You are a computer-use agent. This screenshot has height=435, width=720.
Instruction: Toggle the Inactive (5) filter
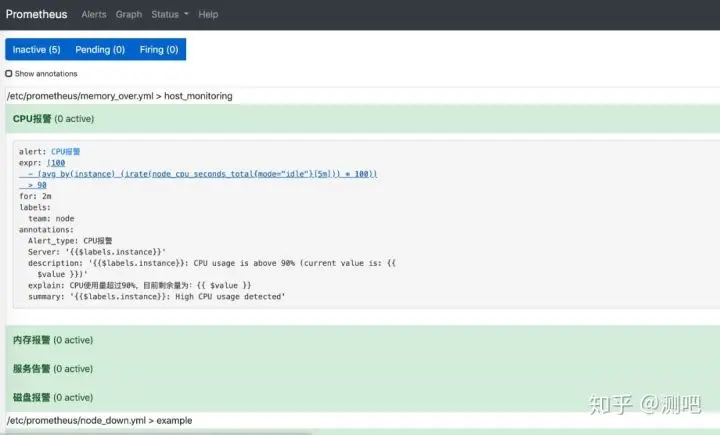pyautogui.click(x=36, y=50)
